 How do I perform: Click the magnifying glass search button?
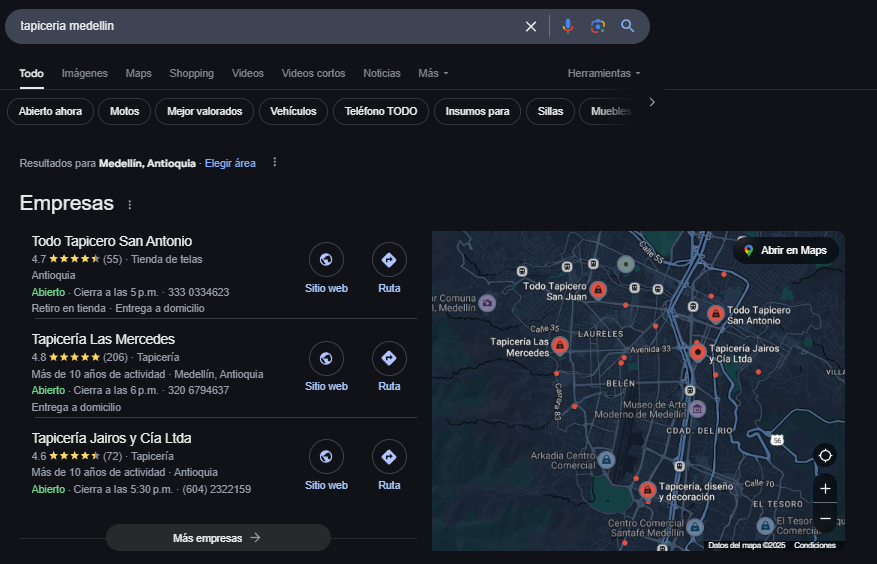point(628,26)
